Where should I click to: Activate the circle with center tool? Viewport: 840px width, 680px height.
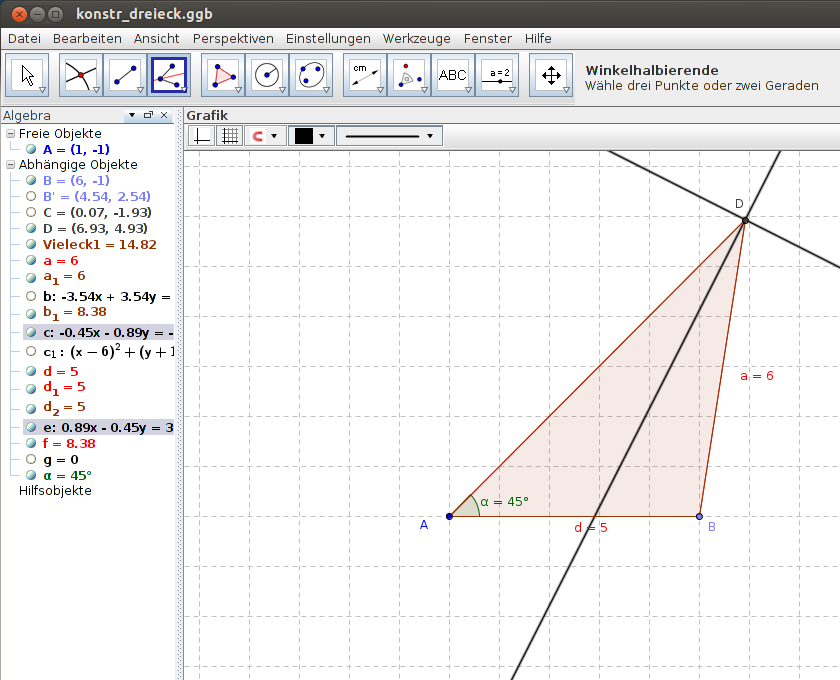267,74
